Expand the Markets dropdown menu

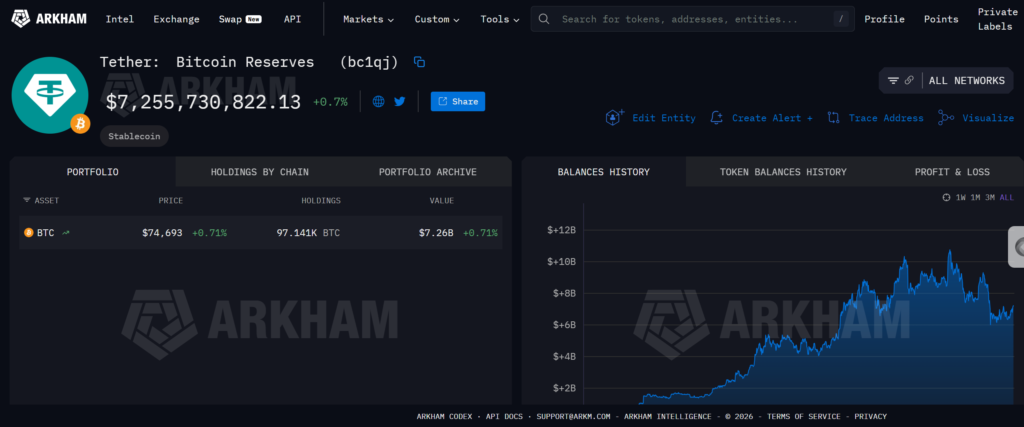tap(368, 19)
